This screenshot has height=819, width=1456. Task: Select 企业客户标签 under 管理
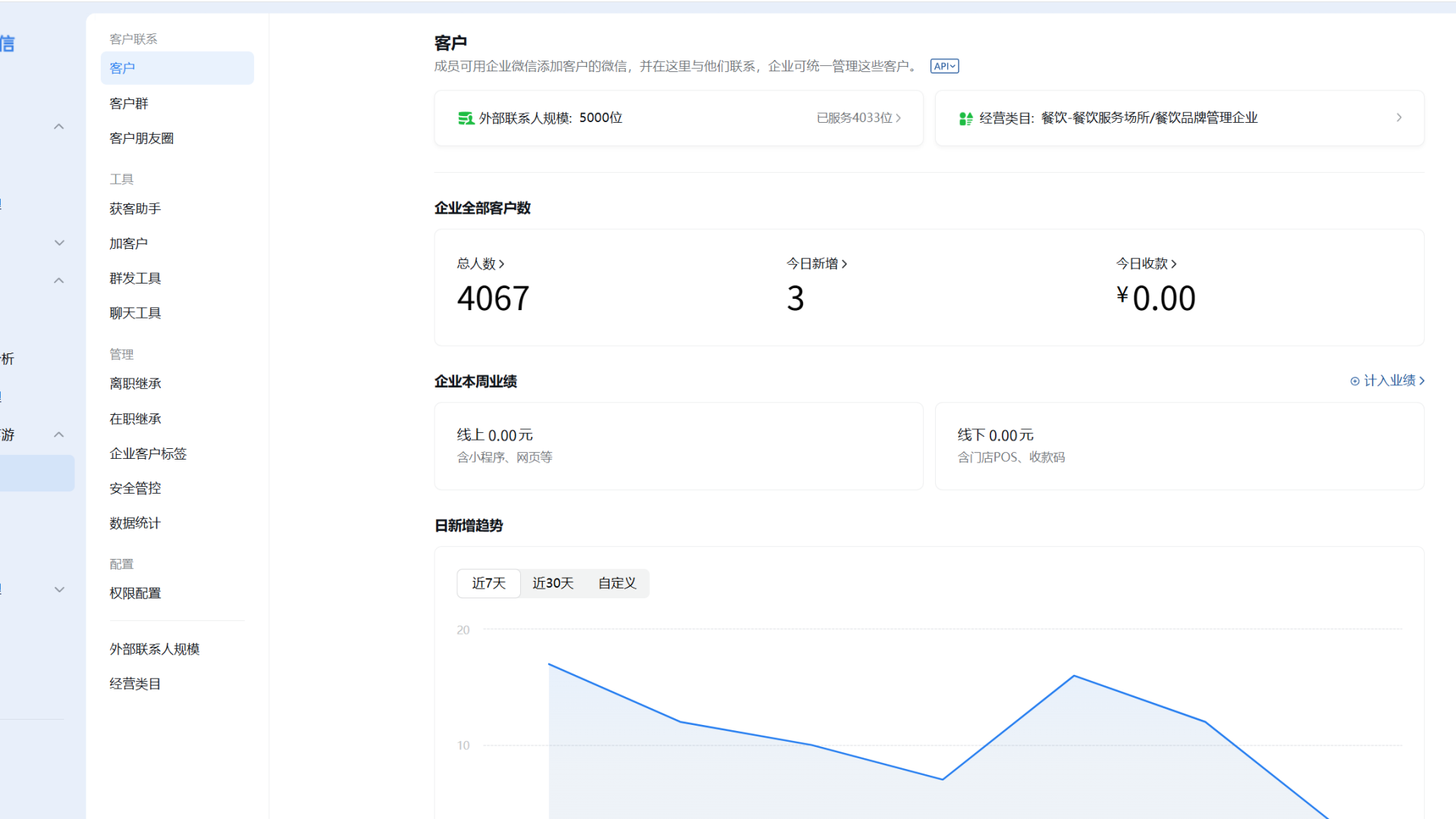coord(148,453)
